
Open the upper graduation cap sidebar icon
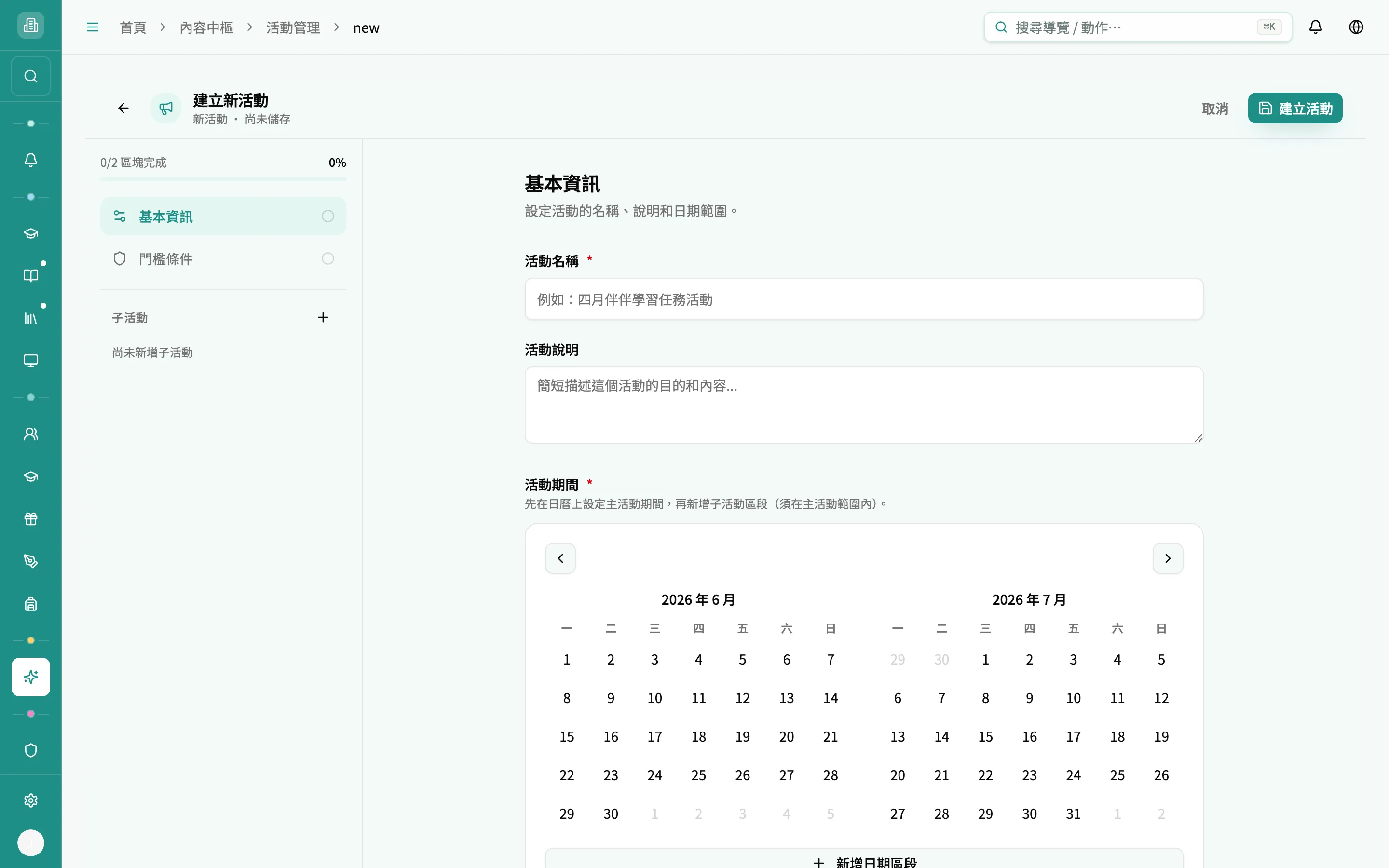tap(31, 233)
